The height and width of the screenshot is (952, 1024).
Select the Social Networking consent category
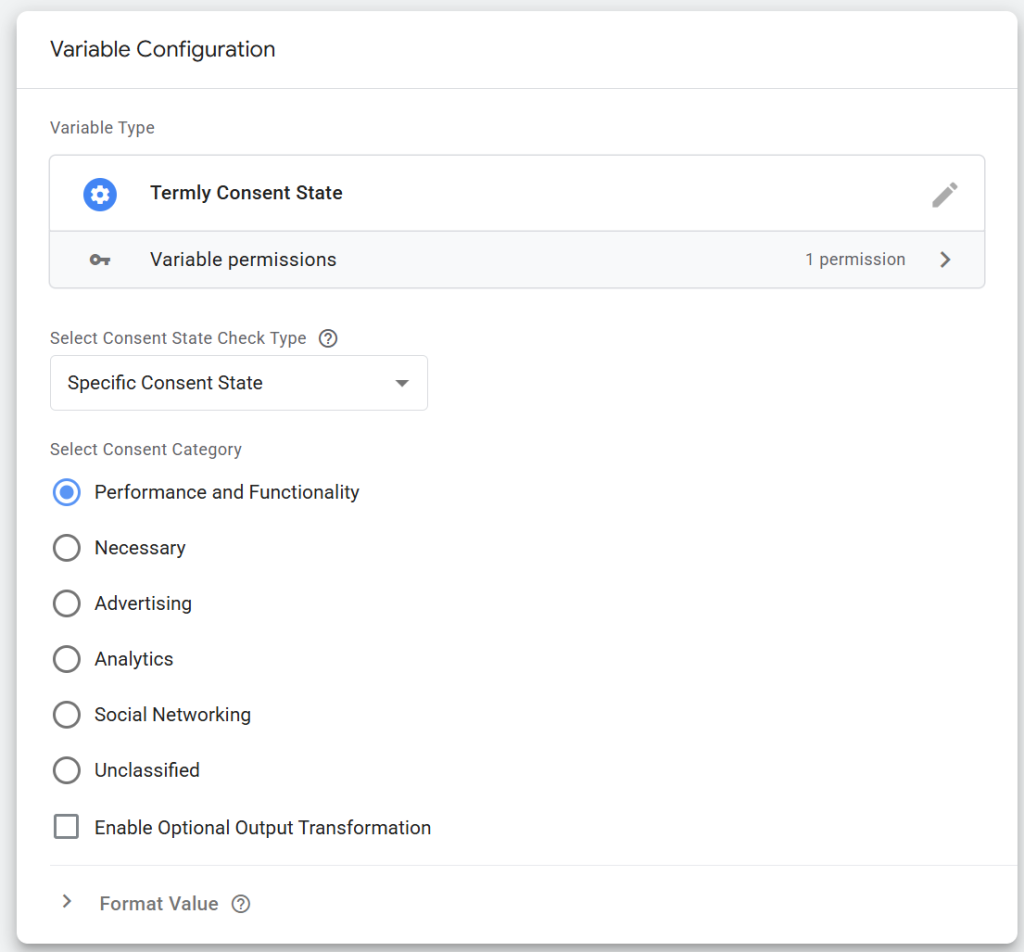tap(67, 714)
